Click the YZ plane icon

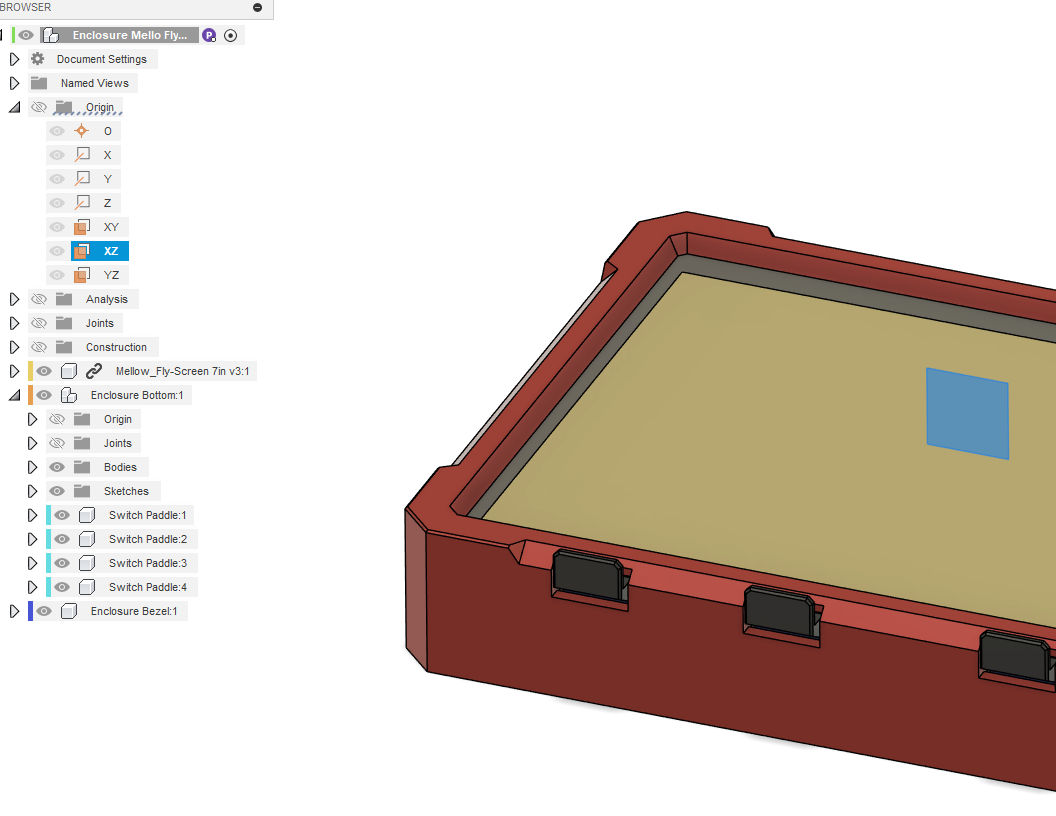tap(82, 275)
